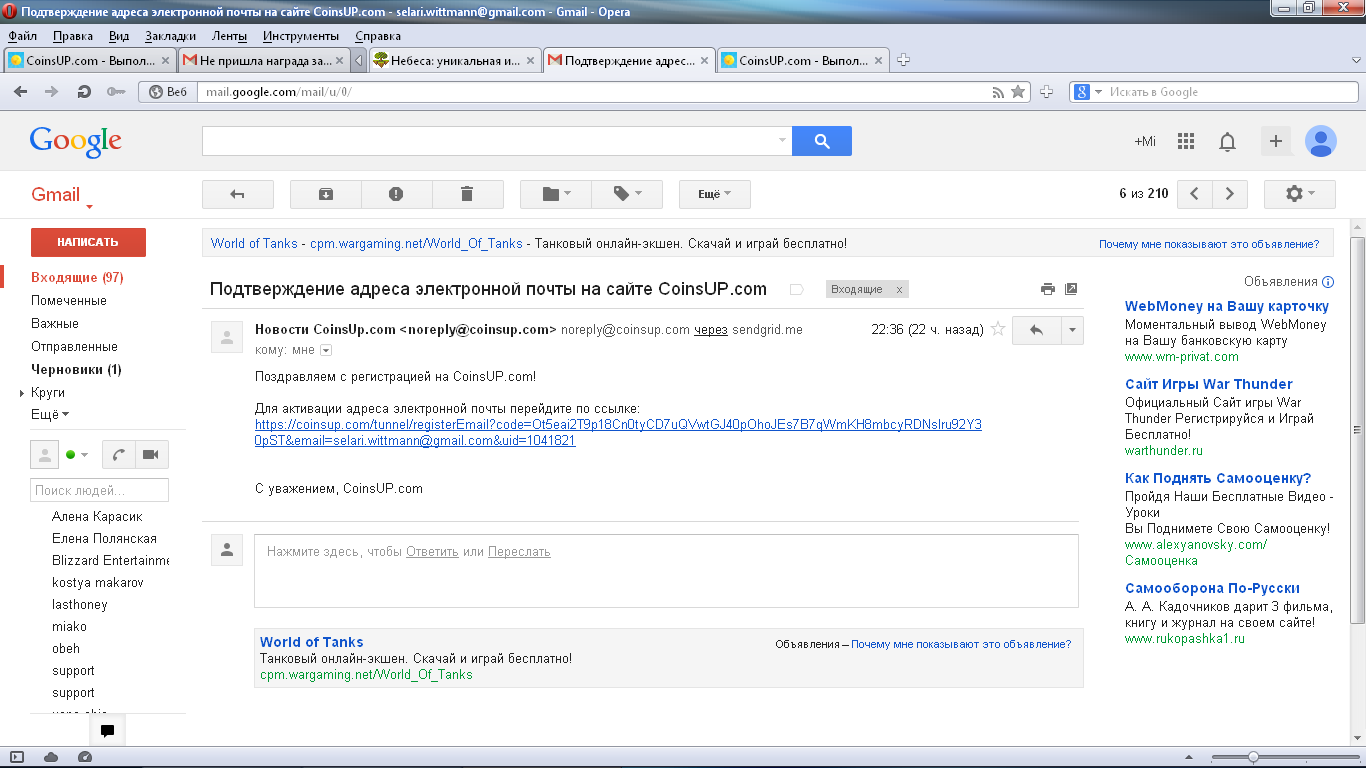Switch to the Небеса: уникальная и... tab
Viewport: 1366px width, 768px height.
pyautogui.click(x=454, y=60)
